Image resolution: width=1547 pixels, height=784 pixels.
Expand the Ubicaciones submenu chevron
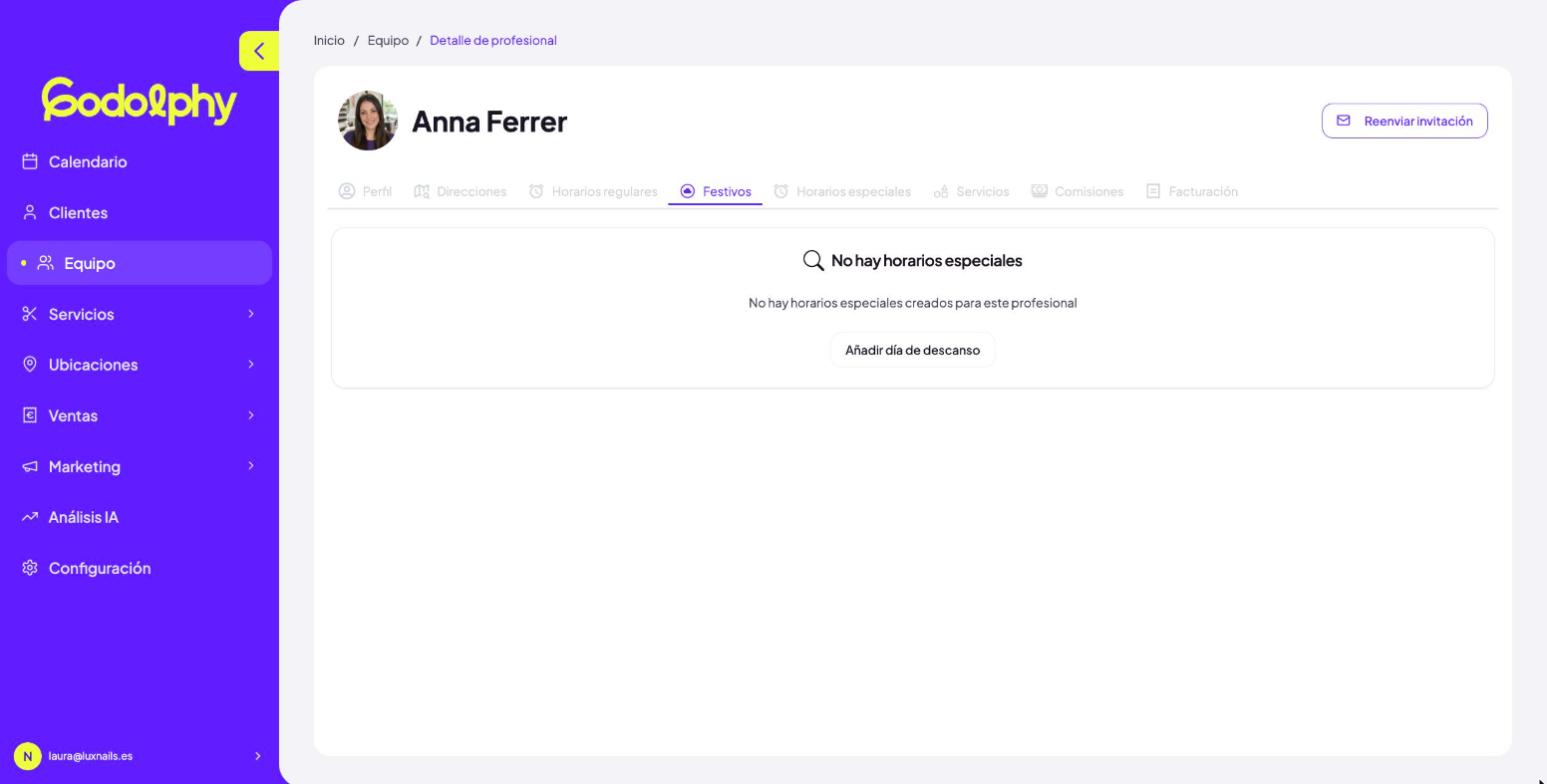point(251,365)
